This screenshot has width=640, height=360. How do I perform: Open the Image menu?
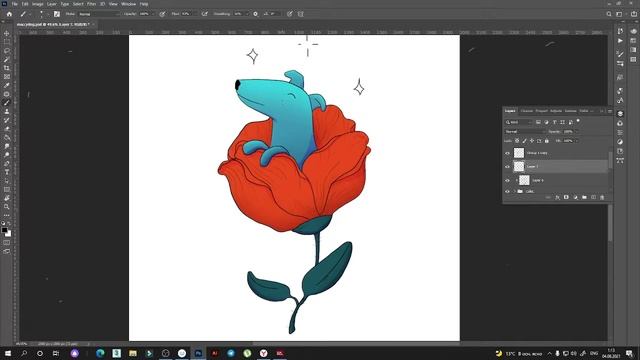[37, 4]
